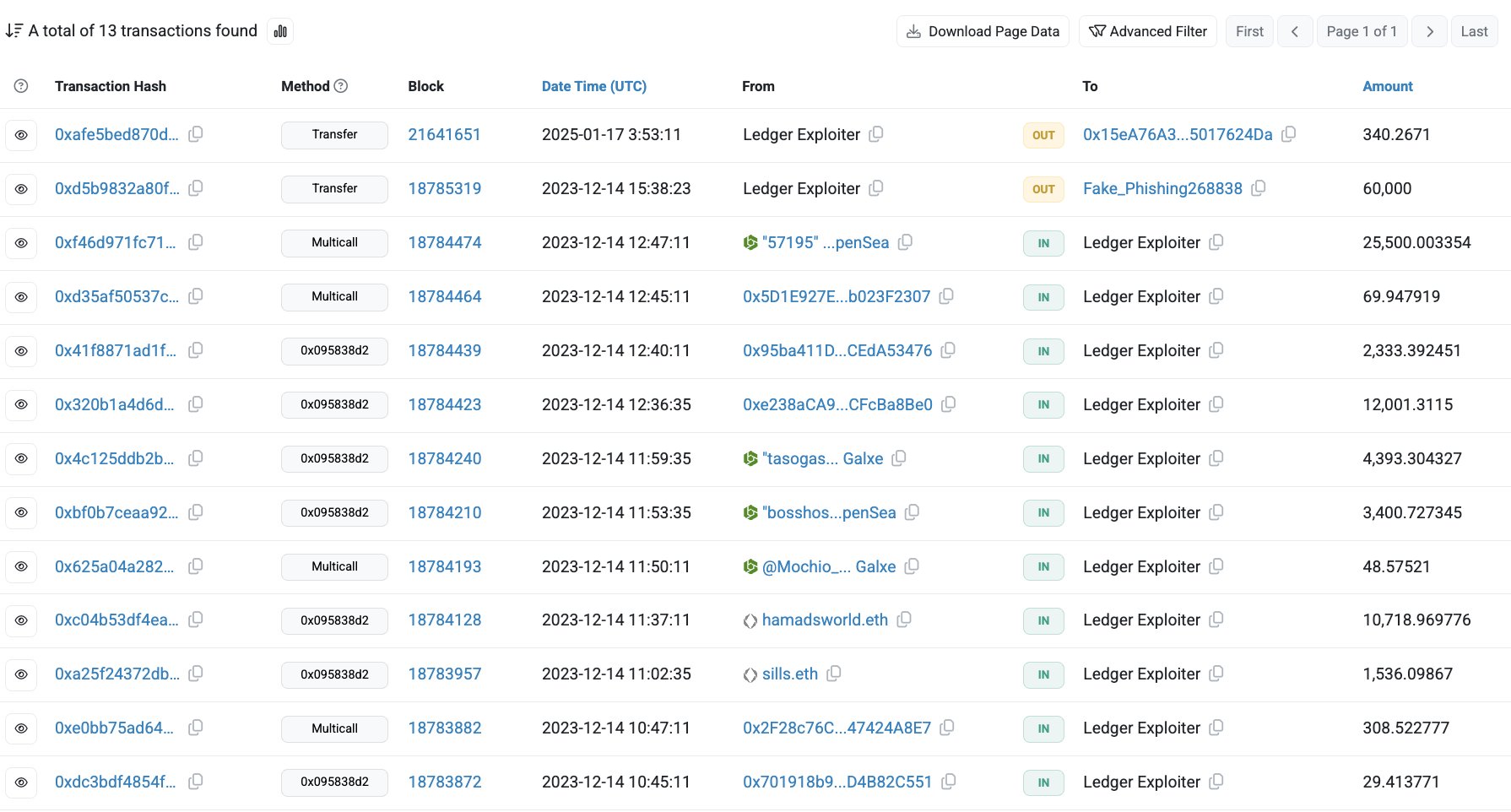Open the Advanced Filter options
The height and width of the screenshot is (812, 1511).
1148,31
